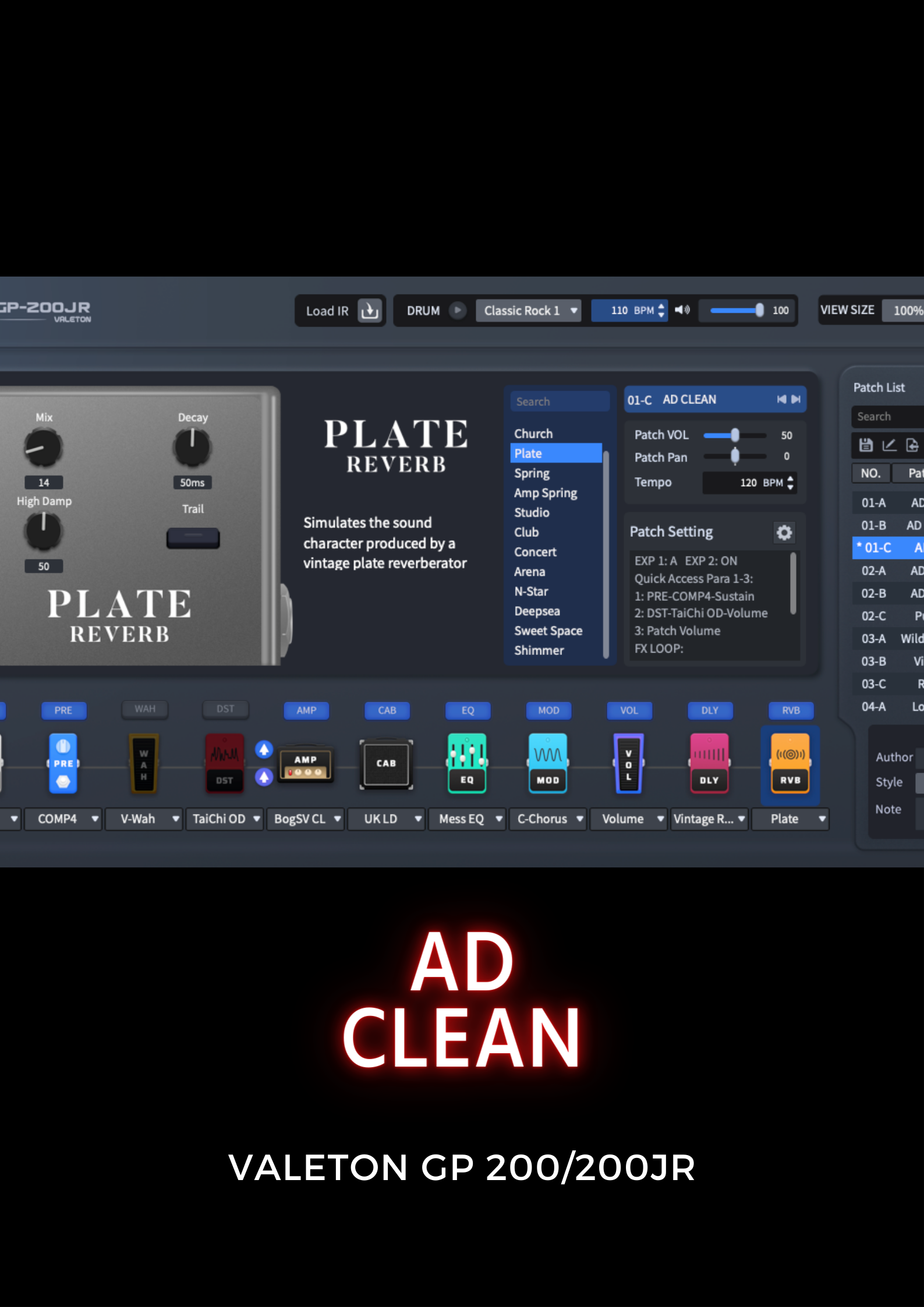Toggle the DLY module on/off tag
Screen dimensions: 924x1307
point(710,710)
